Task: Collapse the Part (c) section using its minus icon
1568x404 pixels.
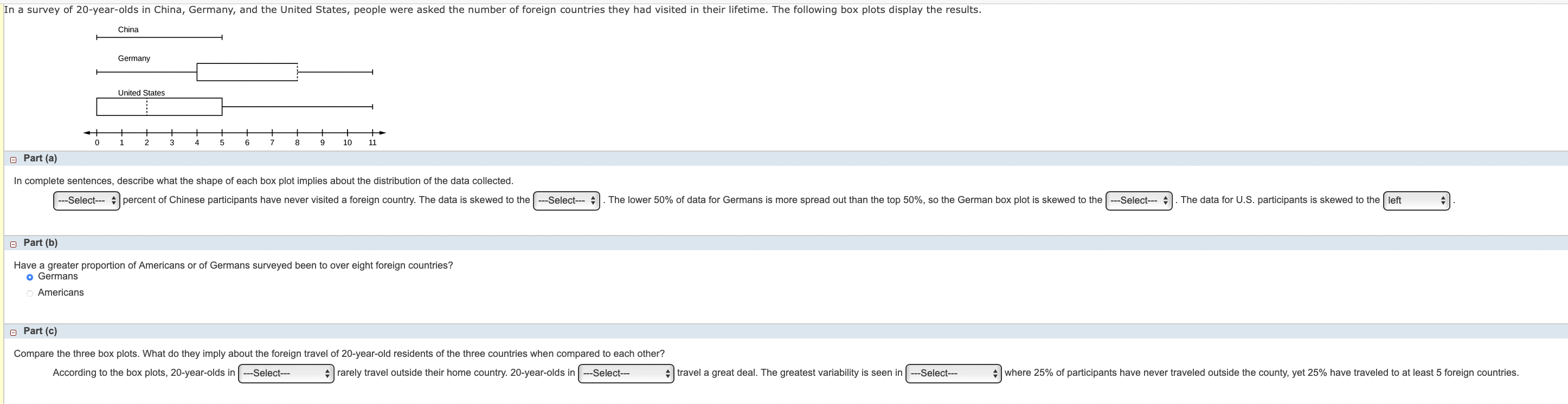Action: tap(14, 331)
